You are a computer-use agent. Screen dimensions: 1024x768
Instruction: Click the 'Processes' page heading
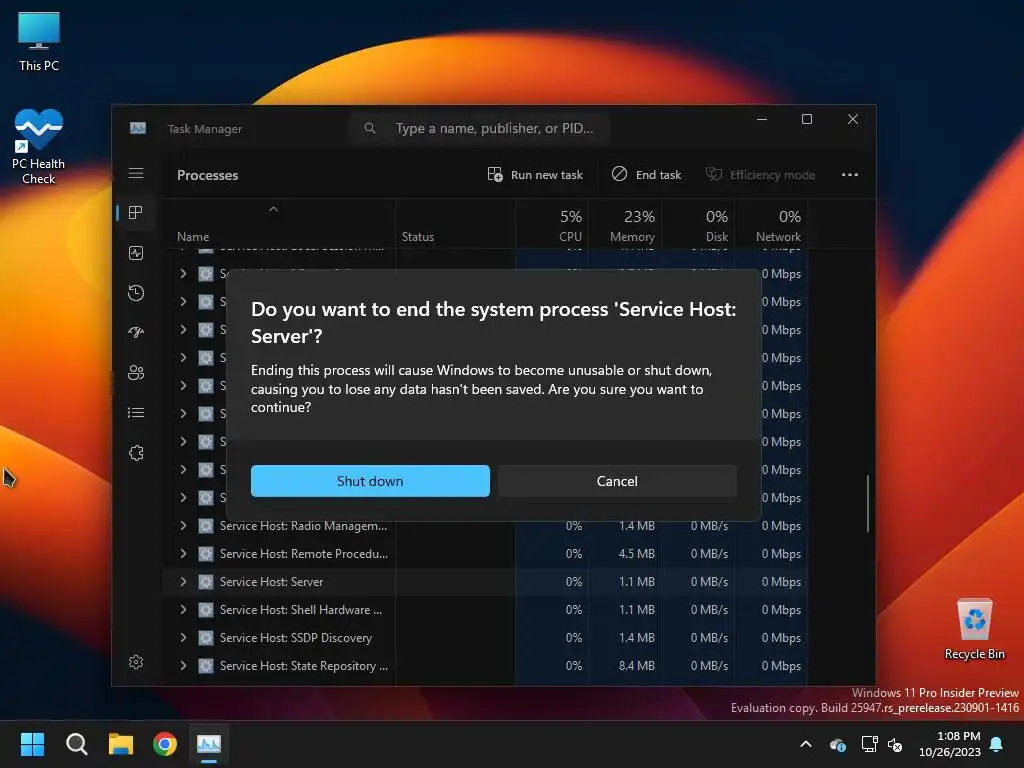(x=208, y=175)
